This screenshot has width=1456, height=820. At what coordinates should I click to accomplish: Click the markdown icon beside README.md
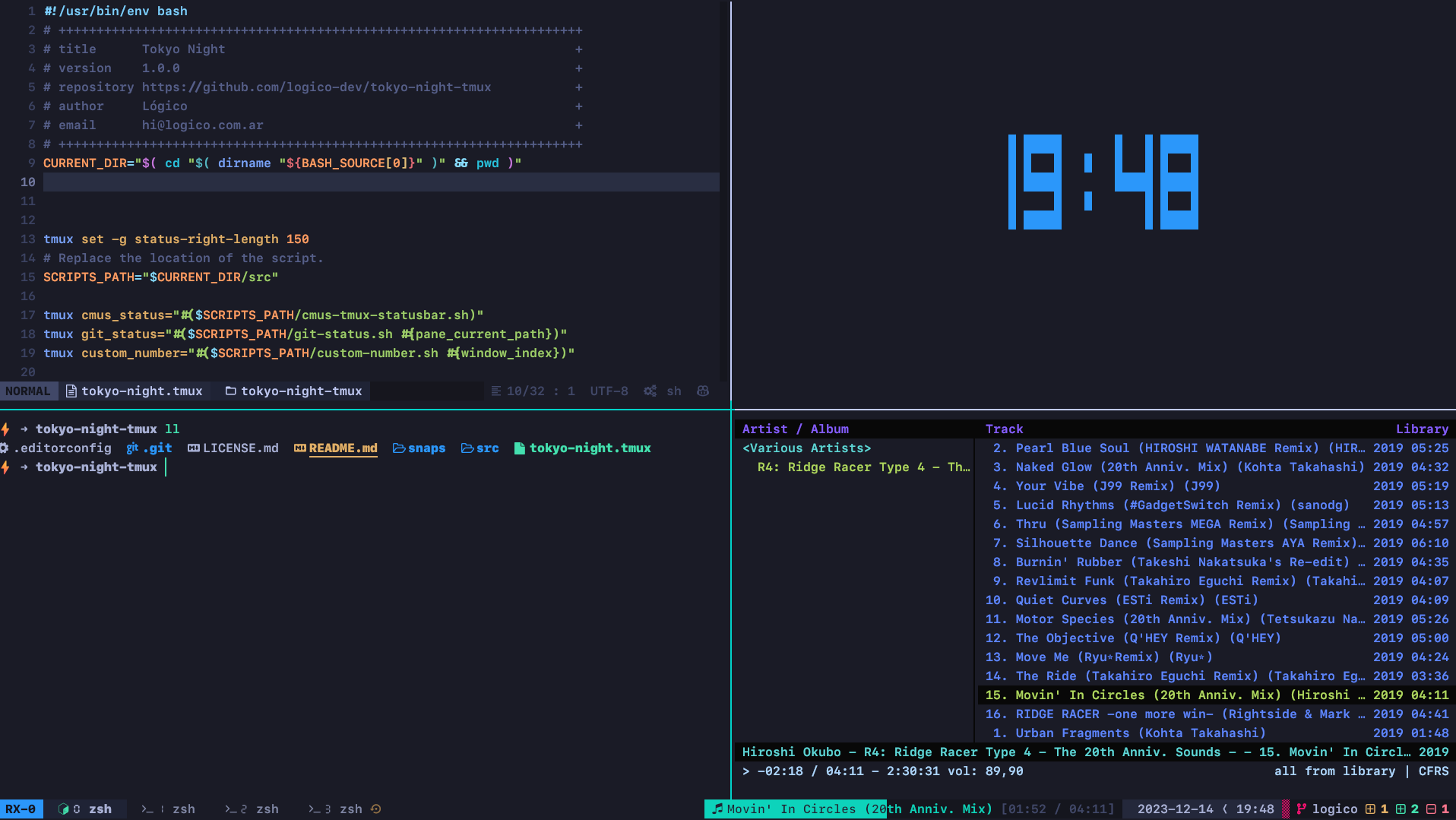(x=300, y=448)
